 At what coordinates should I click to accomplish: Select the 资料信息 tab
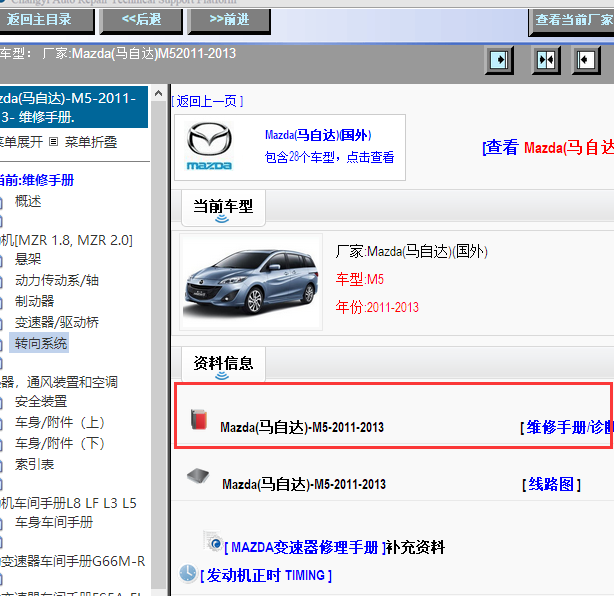(223, 364)
